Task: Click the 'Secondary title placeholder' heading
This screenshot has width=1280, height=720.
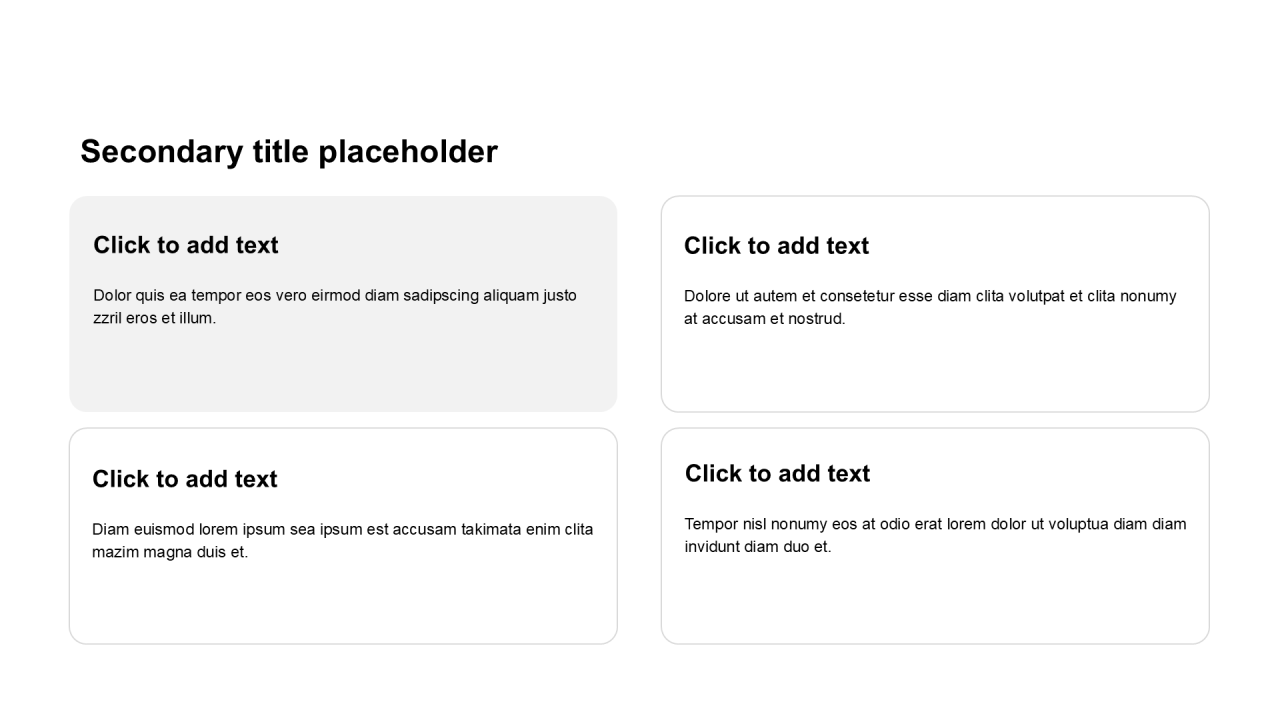Action: click(x=288, y=152)
